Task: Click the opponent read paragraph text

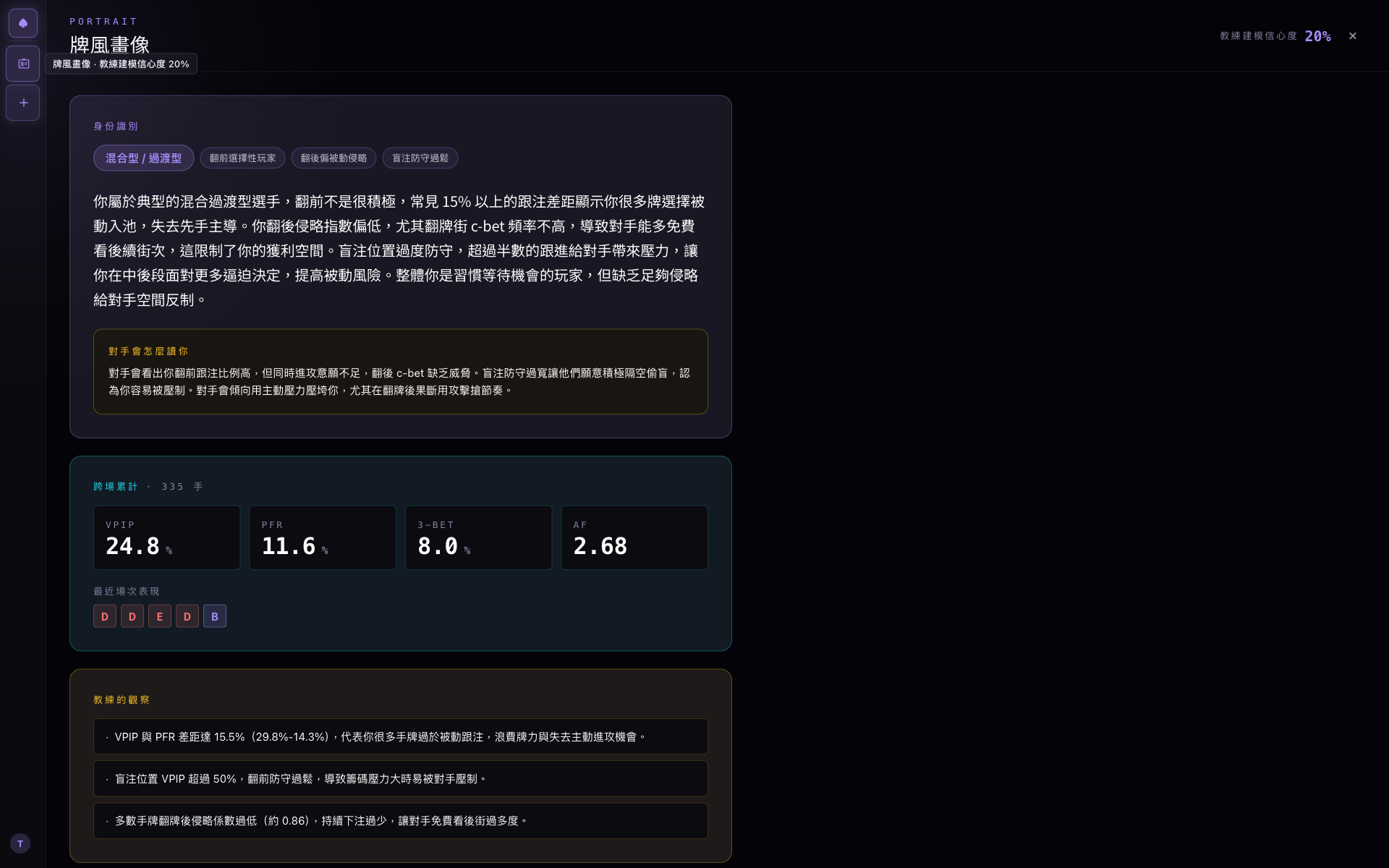Action: coord(399,382)
